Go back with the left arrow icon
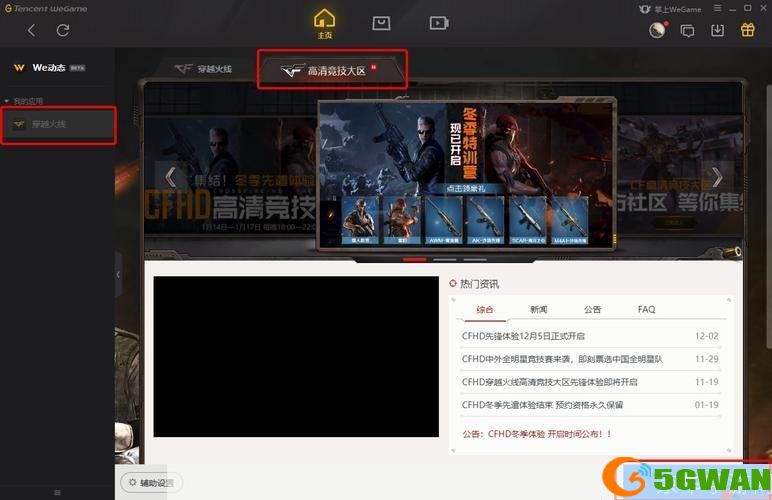This screenshot has height=500, width=772. [31, 31]
